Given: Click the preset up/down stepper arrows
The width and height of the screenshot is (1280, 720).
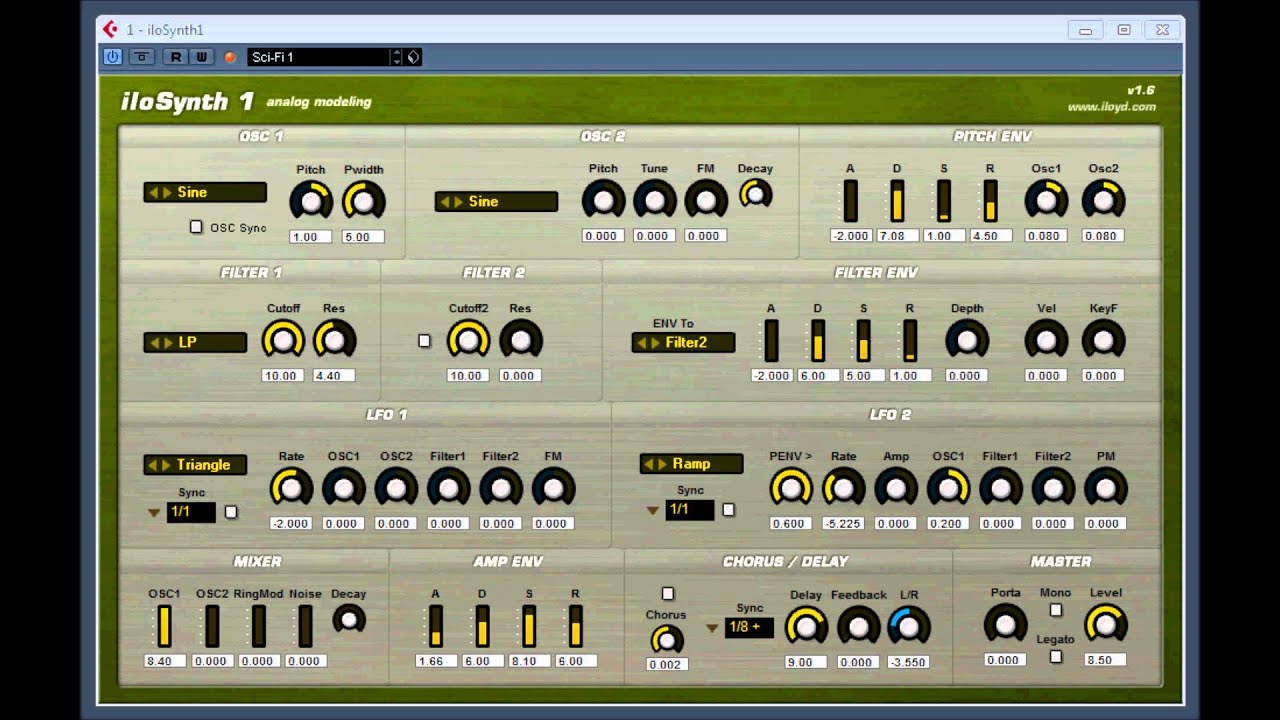Looking at the screenshot, I should point(397,57).
